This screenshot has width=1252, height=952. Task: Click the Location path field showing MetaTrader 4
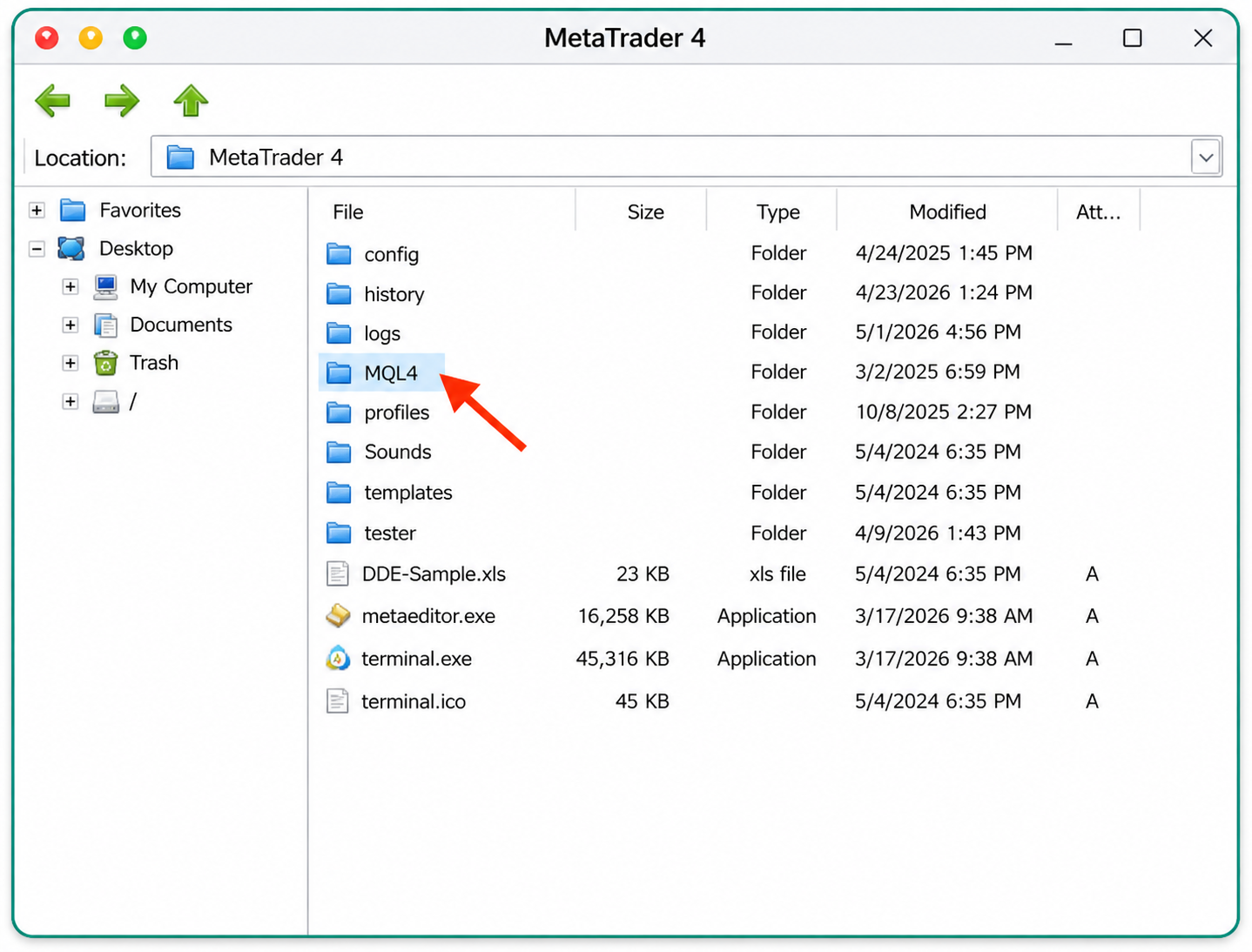coord(670,158)
